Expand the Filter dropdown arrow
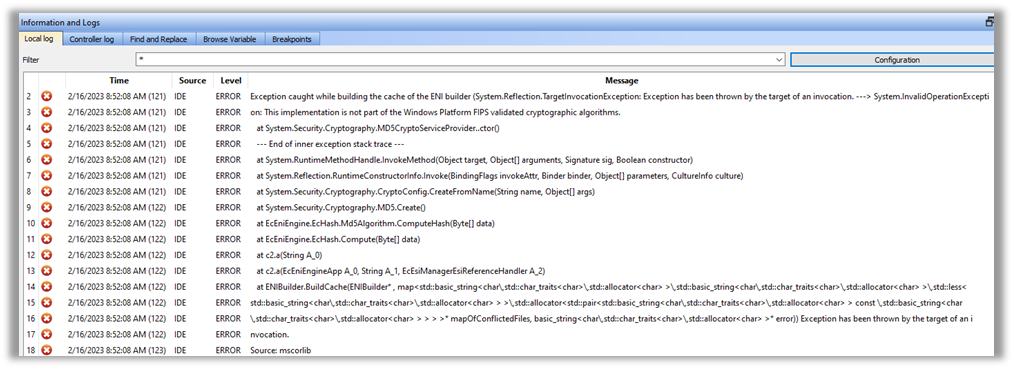 779,60
